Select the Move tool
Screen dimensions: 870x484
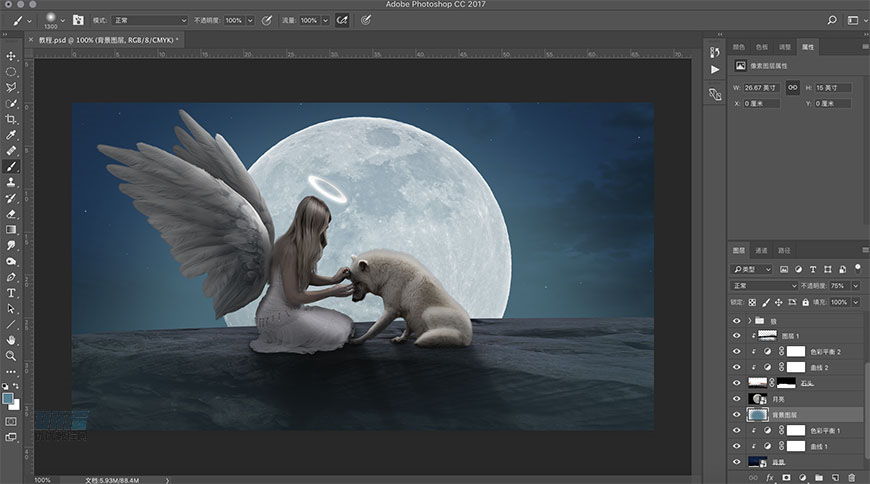click(x=11, y=56)
